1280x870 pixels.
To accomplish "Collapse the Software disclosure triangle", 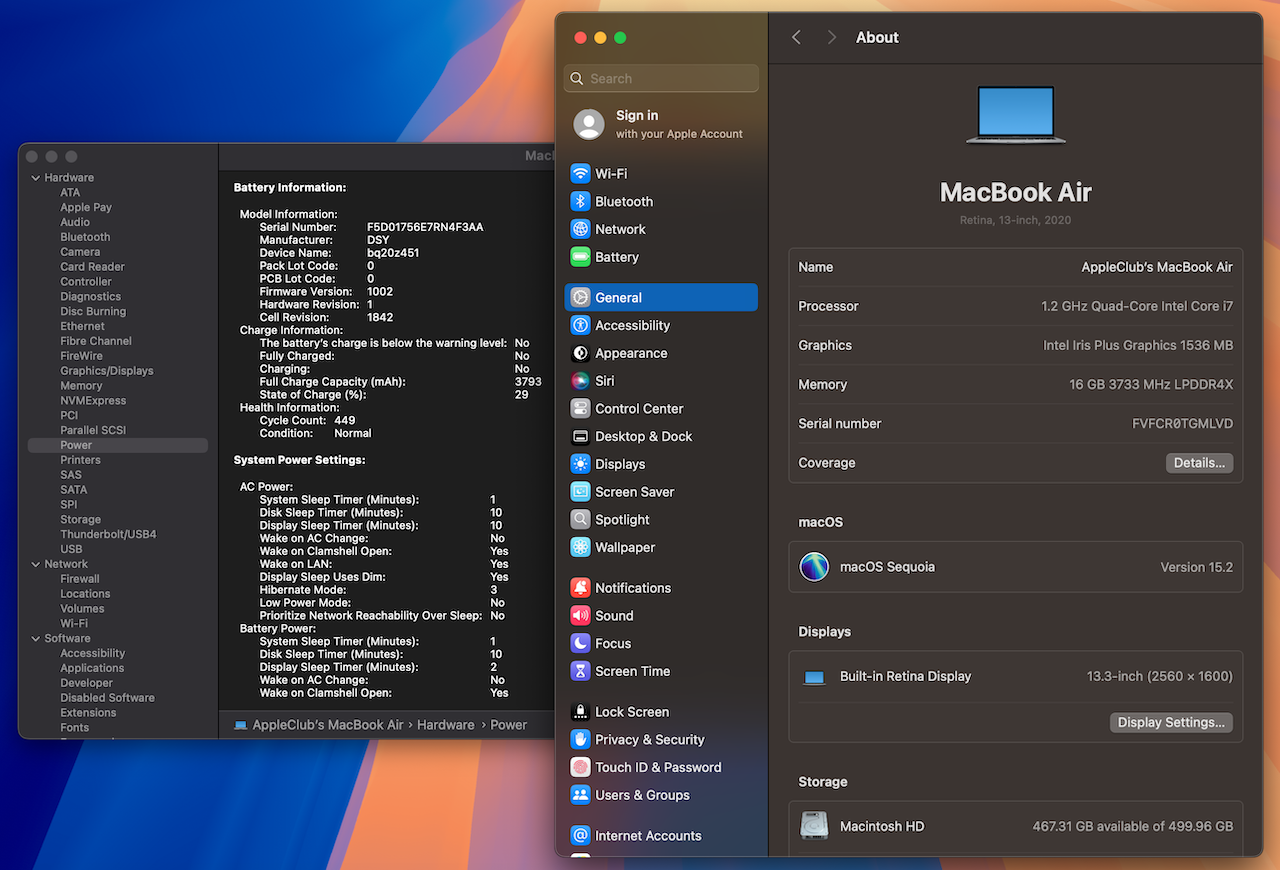I will point(36,638).
